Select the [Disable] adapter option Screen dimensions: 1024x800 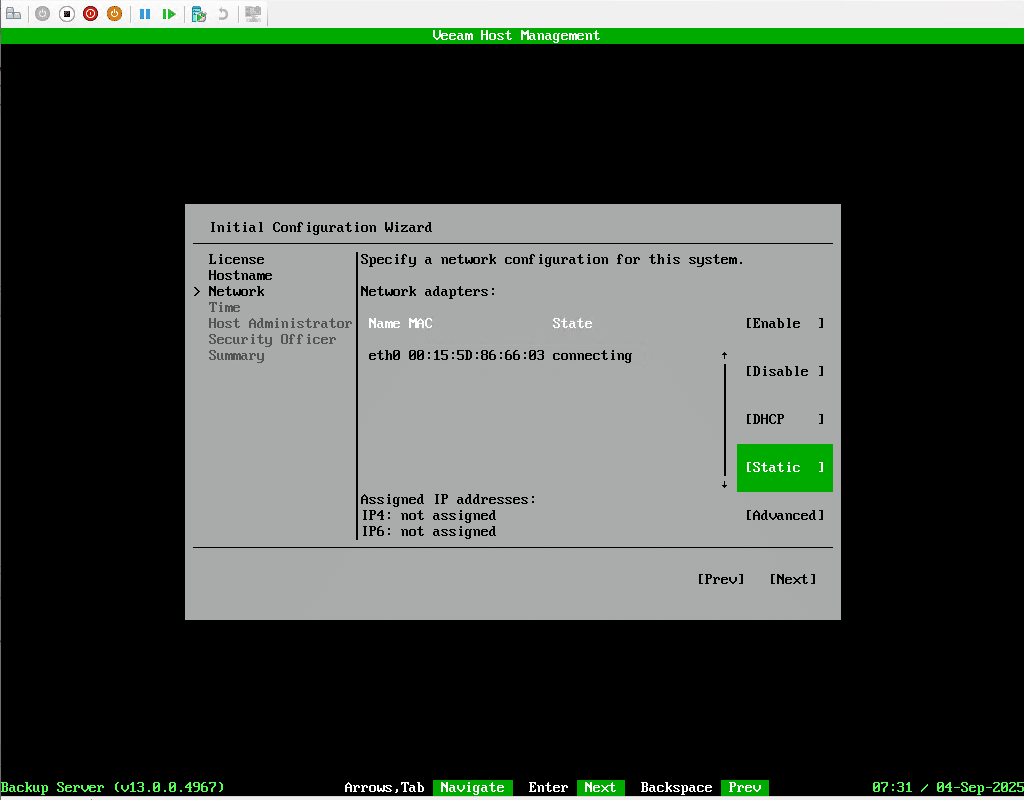click(x=784, y=371)
